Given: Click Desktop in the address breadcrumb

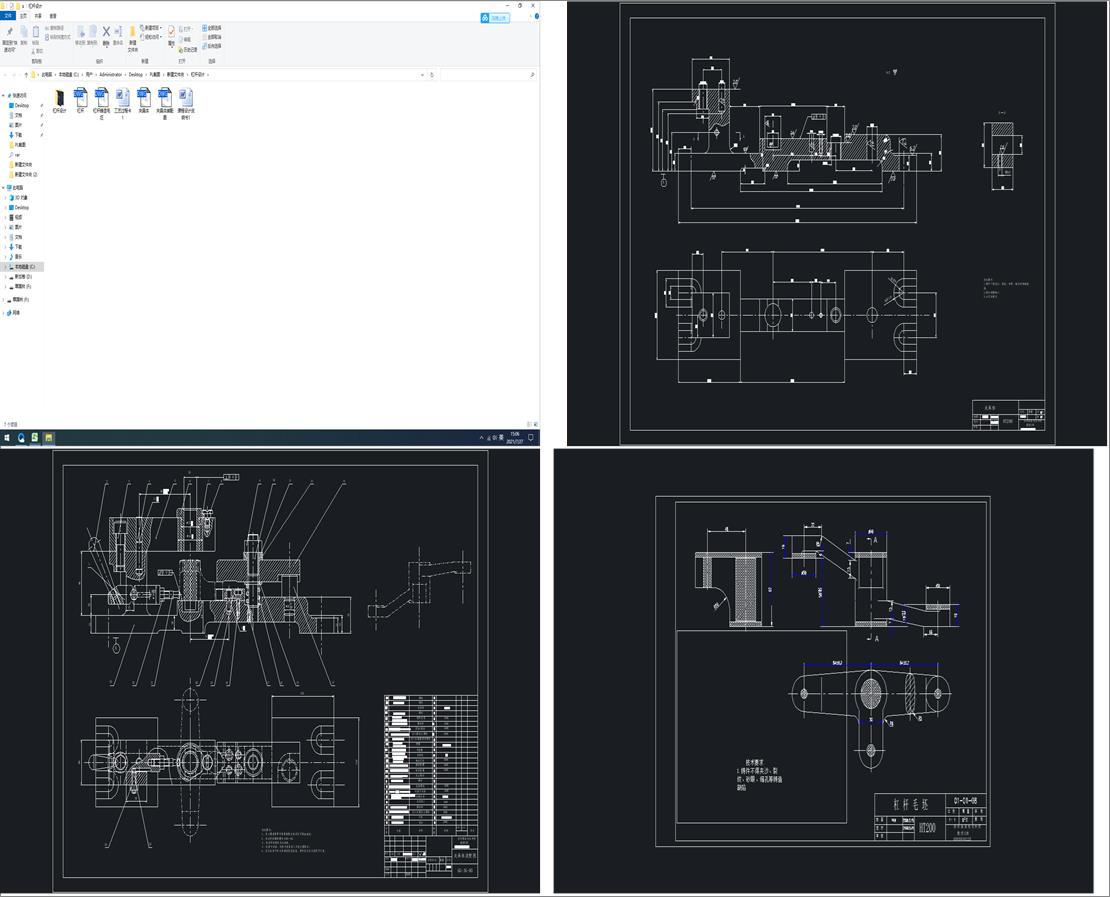Looking at the screenshot, I should click(136, 74).
